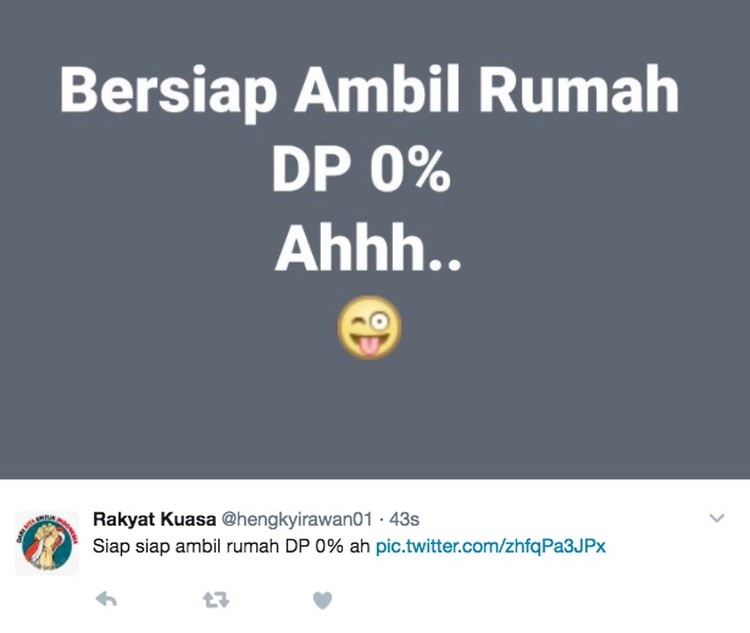Screen dimensions: 750x633
Task: Click the winking tongue-out emoji
Action: [x=370, y=327]
